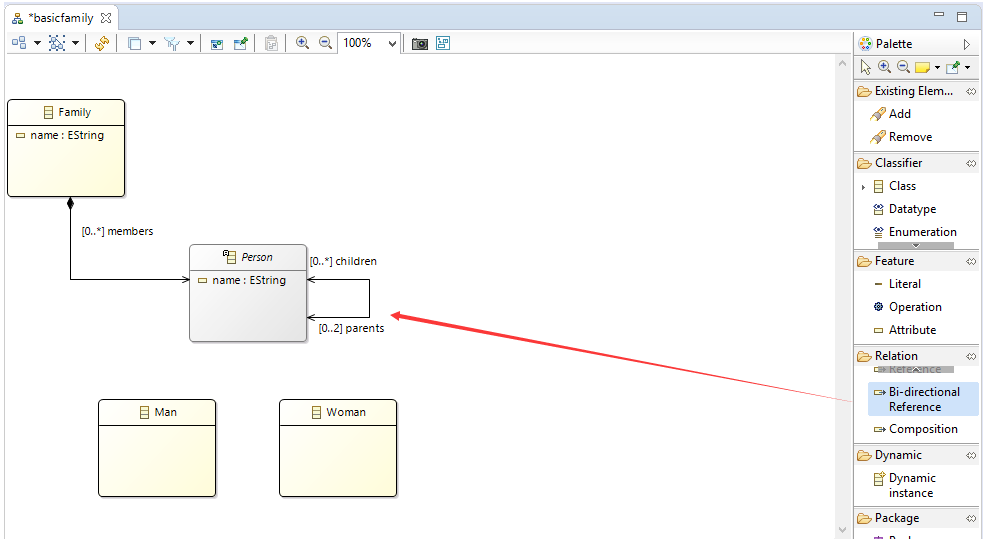Image resolution: width=986 pixels, height=560 pixels.
Task: Collapse the Feature palette drawer
Action: (916, 261)
